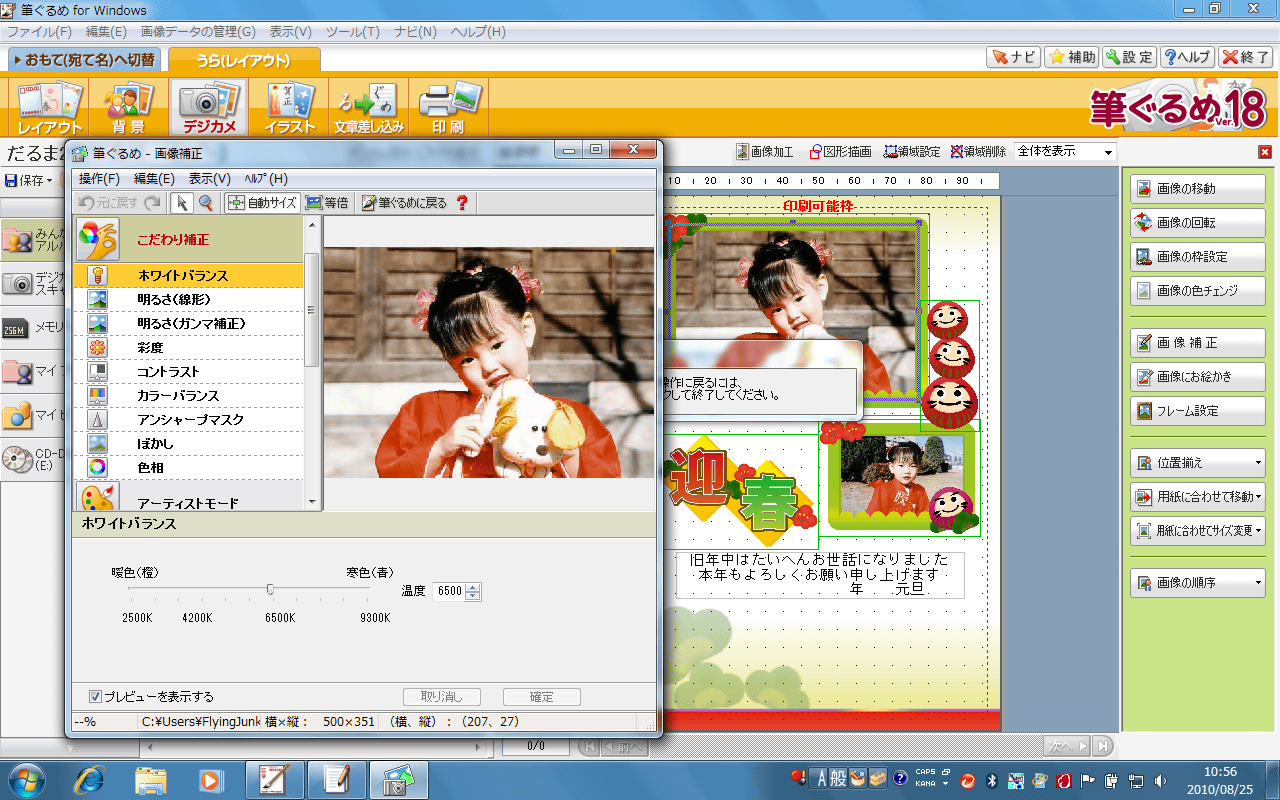Screen dimensions: 1280x800
Task: Select ぼかし in correction list
Action: coord(188,444)
